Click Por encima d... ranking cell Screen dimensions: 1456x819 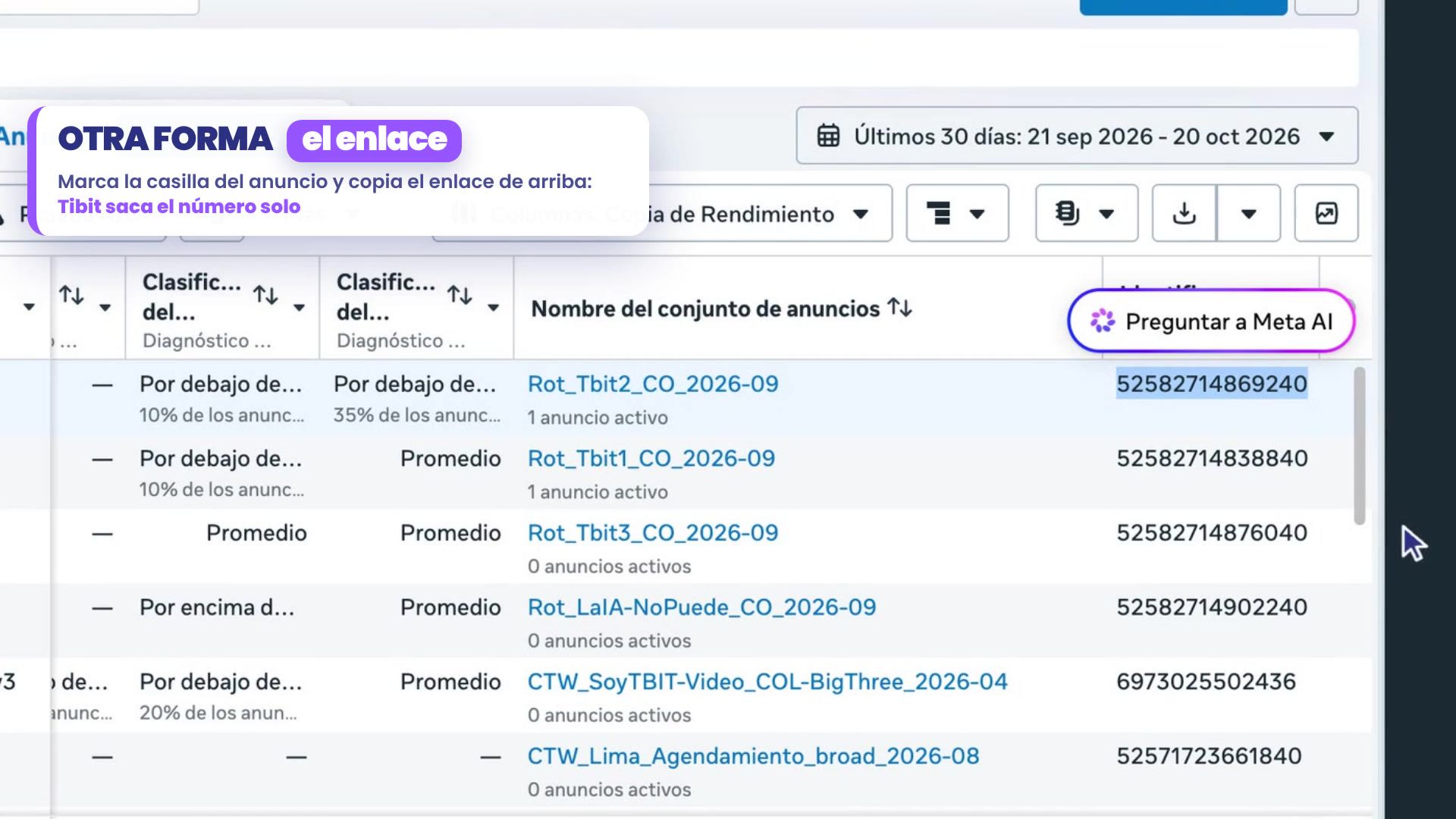point(217,607)
